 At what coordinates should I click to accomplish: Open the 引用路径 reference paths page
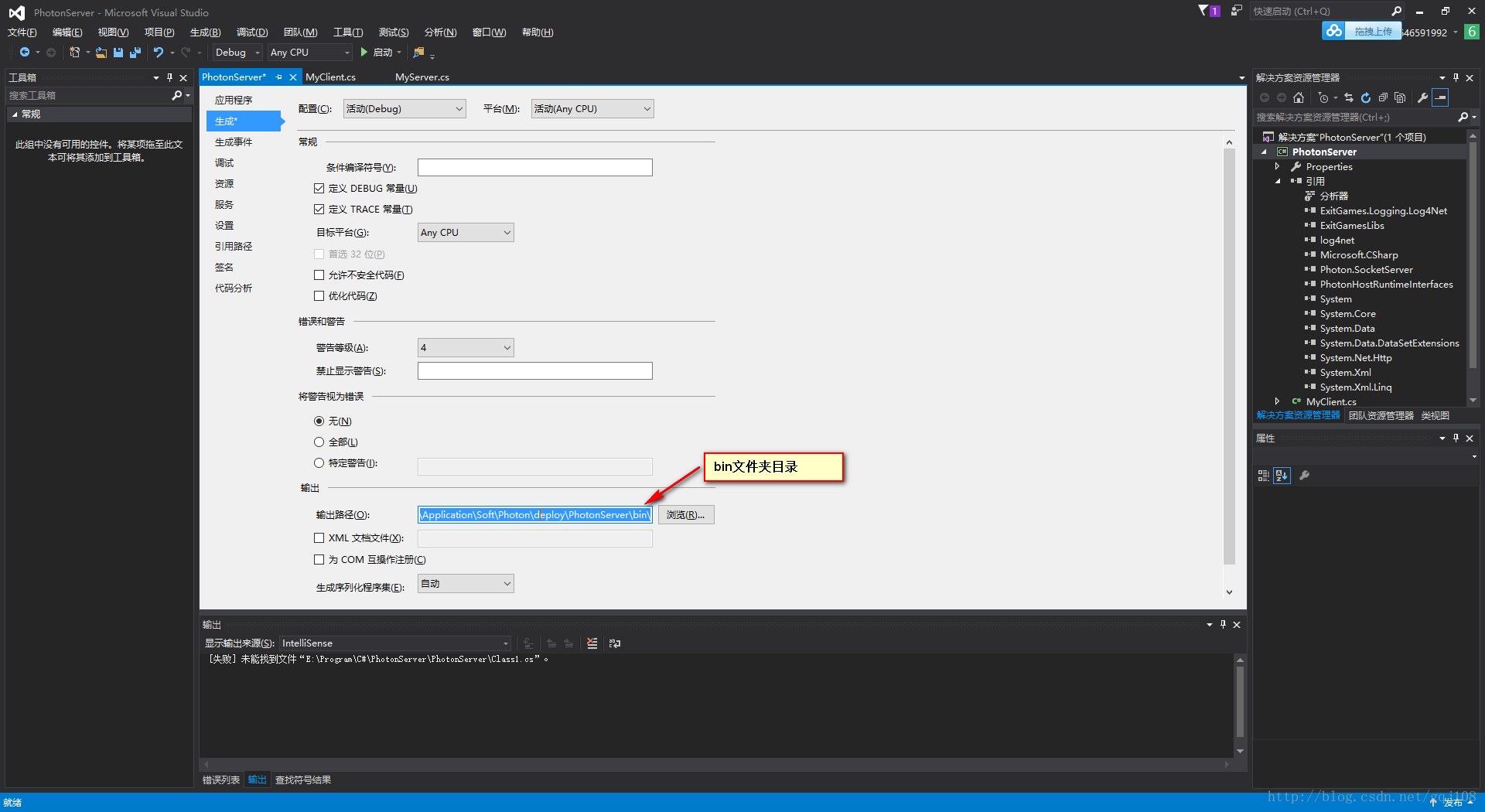pyautogui.click(x=234, y=247)
